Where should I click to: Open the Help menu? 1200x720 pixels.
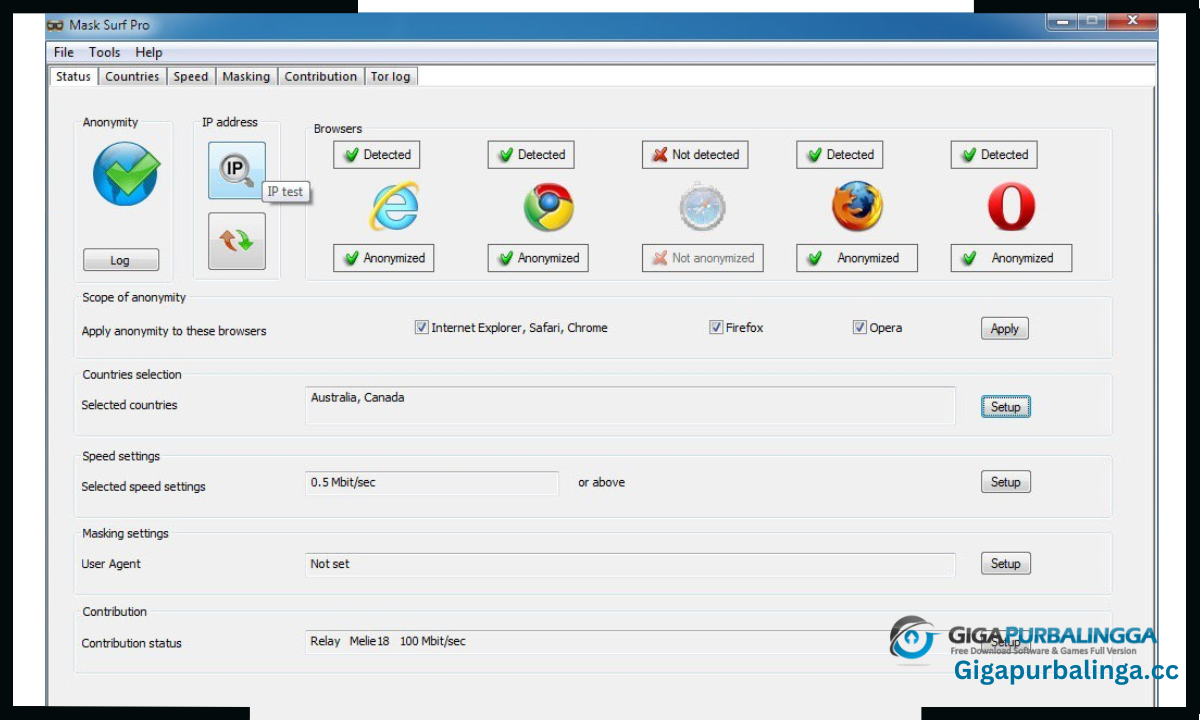point(149,52)
